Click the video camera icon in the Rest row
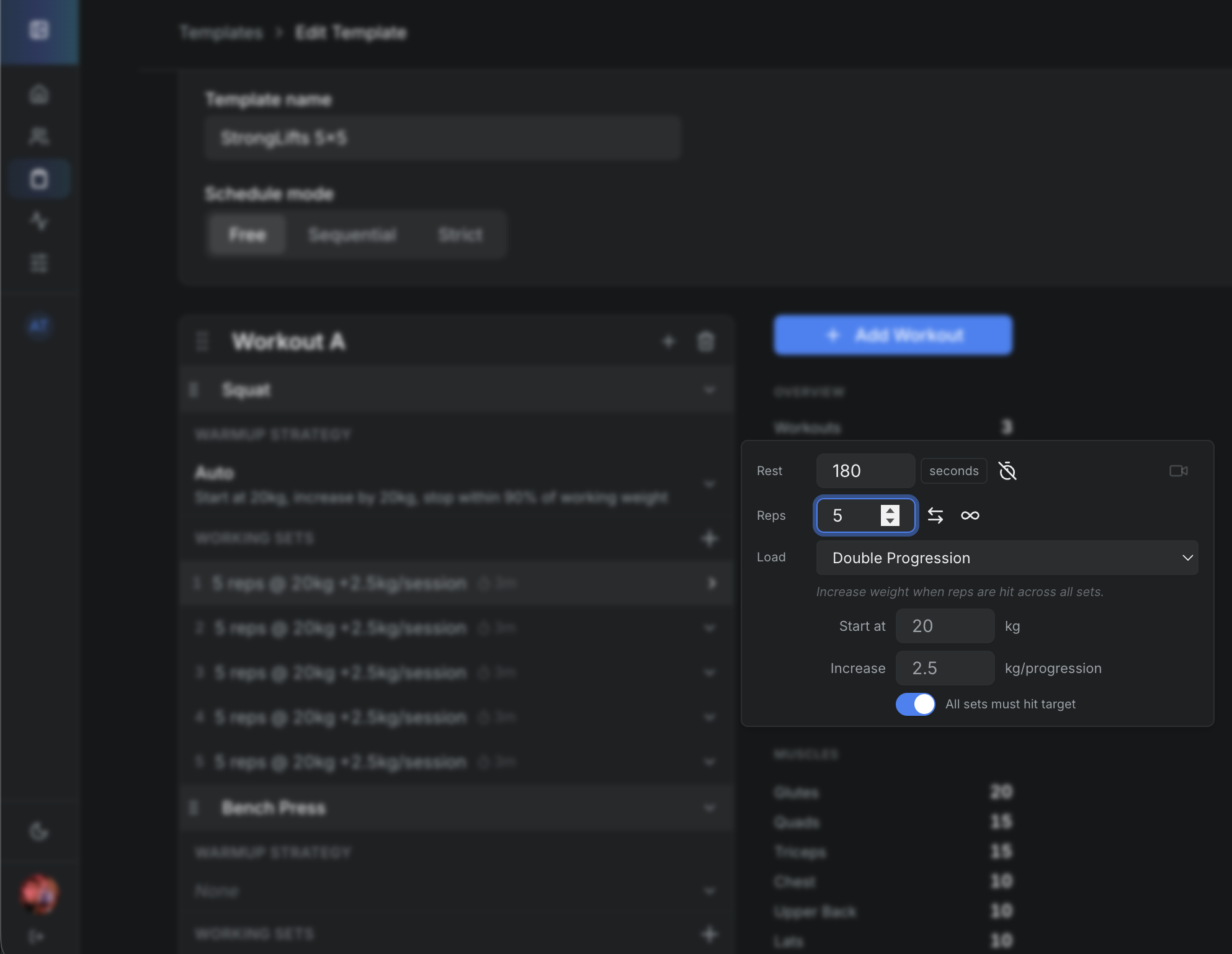 tap(1179, 471)
